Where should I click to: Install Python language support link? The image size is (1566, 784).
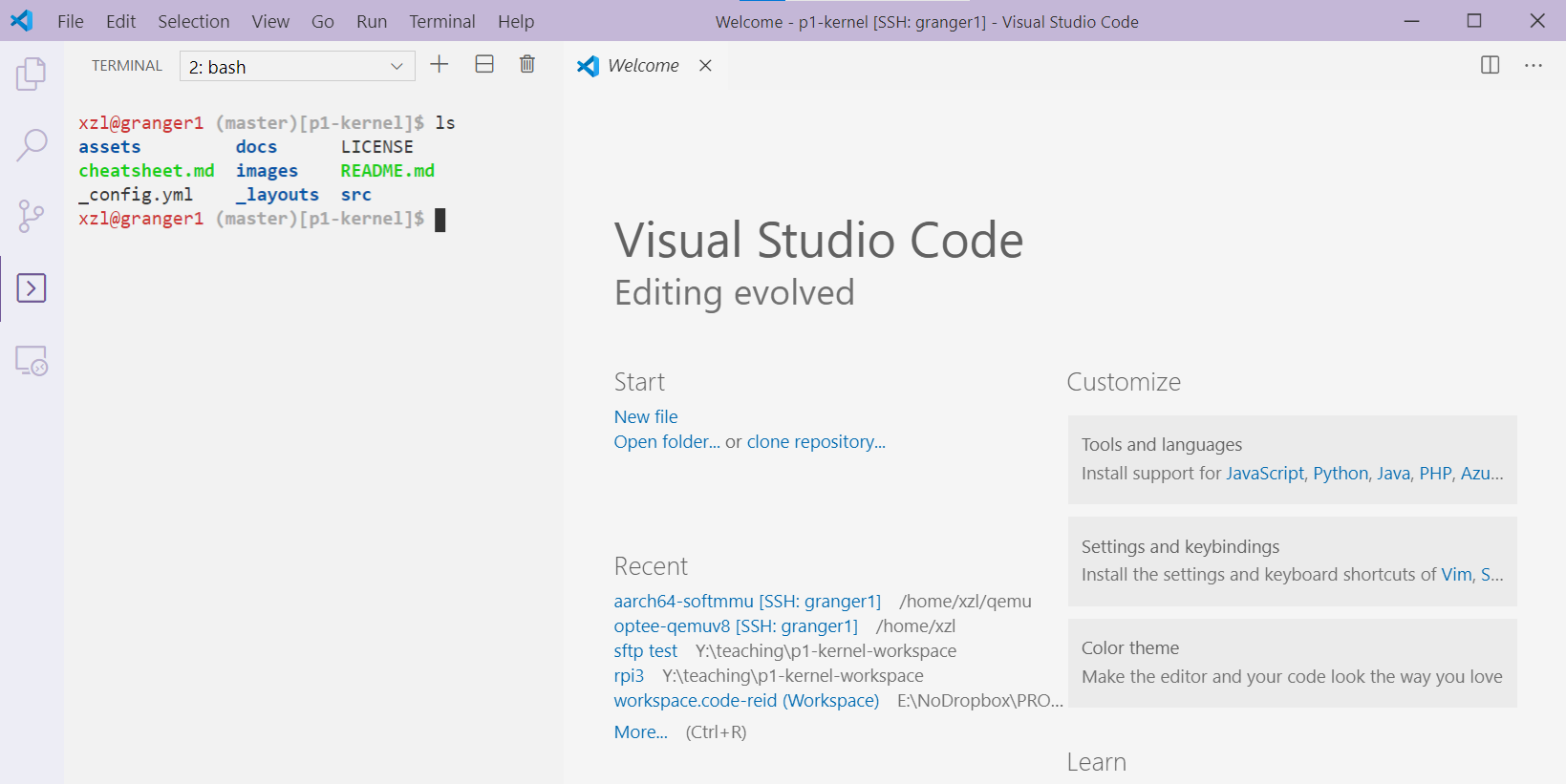click(x=1341, y=473)
